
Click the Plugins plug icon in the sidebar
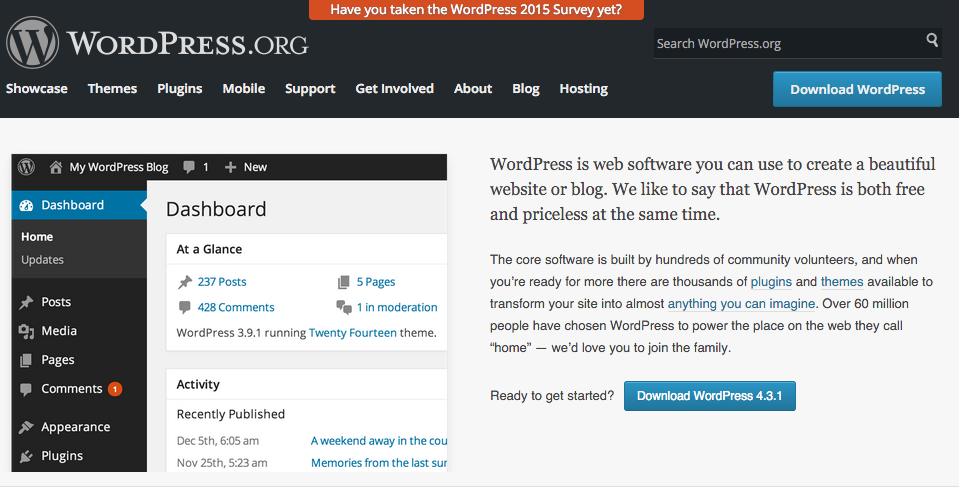pyautogui.click(x=26, y=456)
